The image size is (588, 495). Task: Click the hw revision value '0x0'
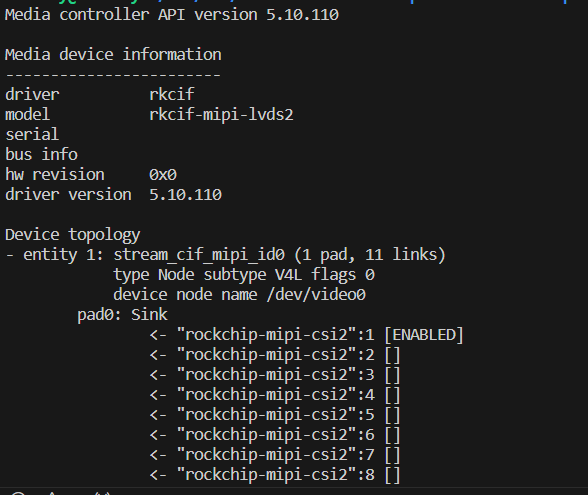coord(163,175)
